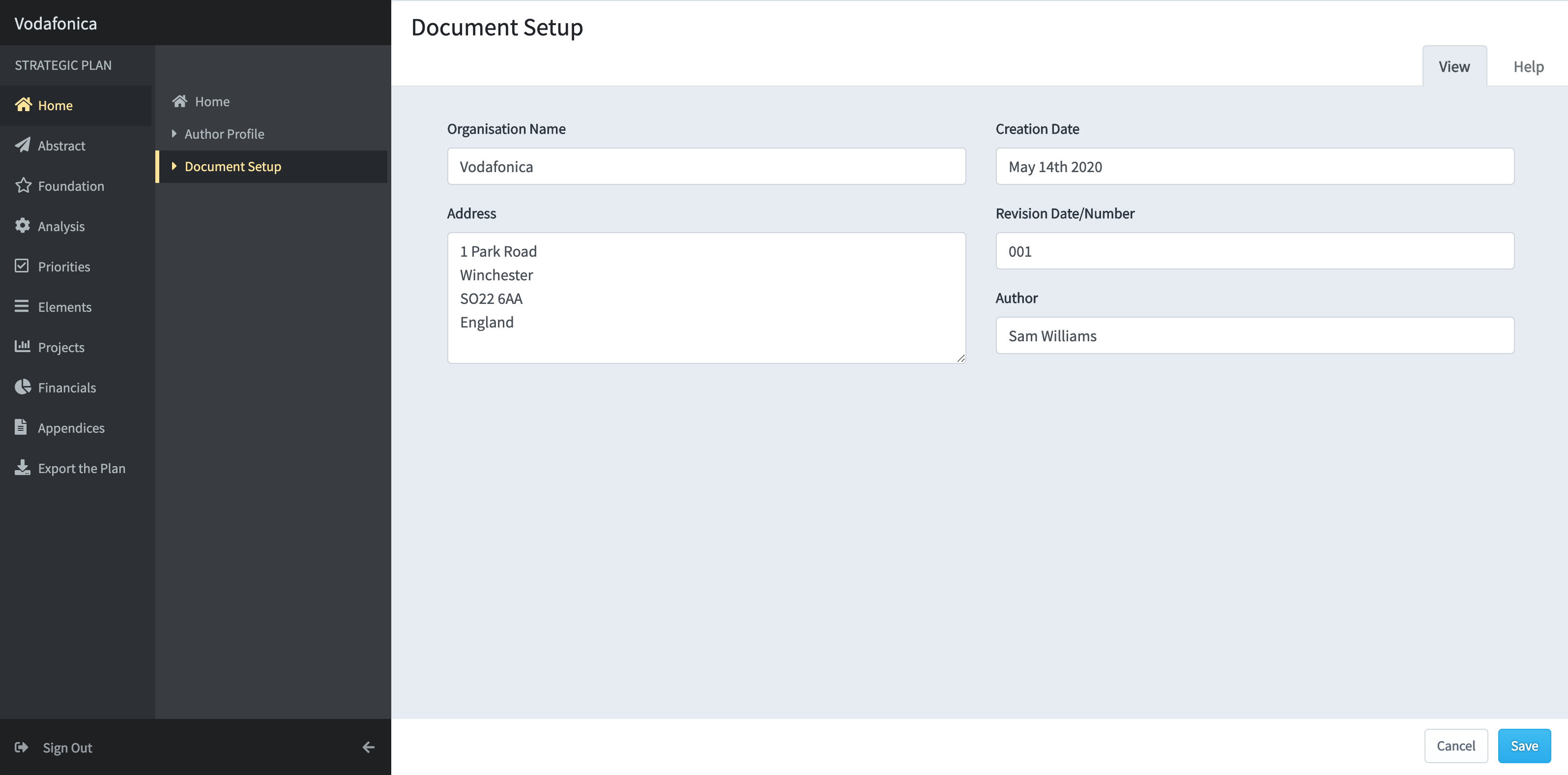Screen dimensions: 1568x775
Task: Click the Save button
Action: click(1524, 745)
